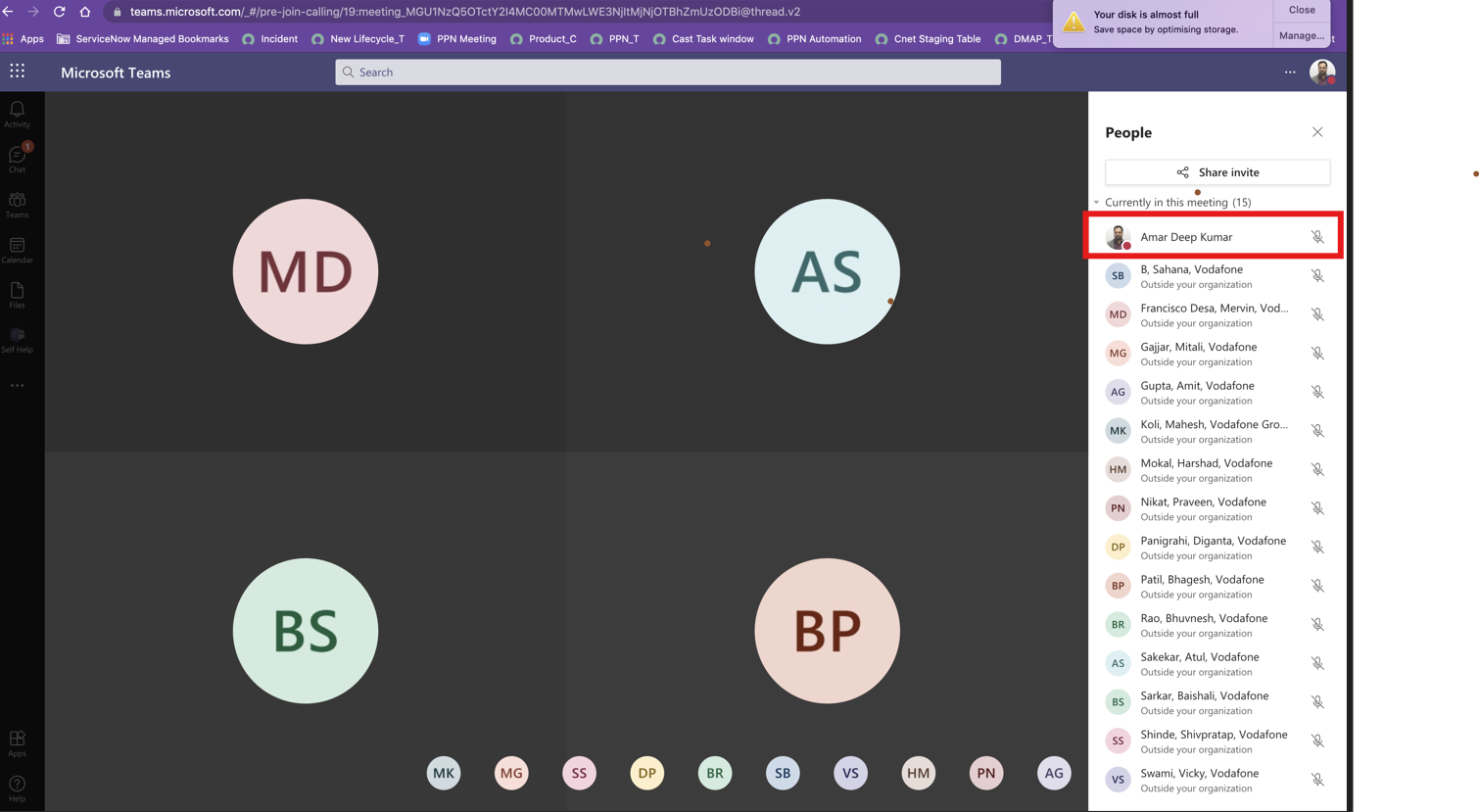Open the Incident bookmark
This screenshot has width=1479, height=812.
(270, 39)
